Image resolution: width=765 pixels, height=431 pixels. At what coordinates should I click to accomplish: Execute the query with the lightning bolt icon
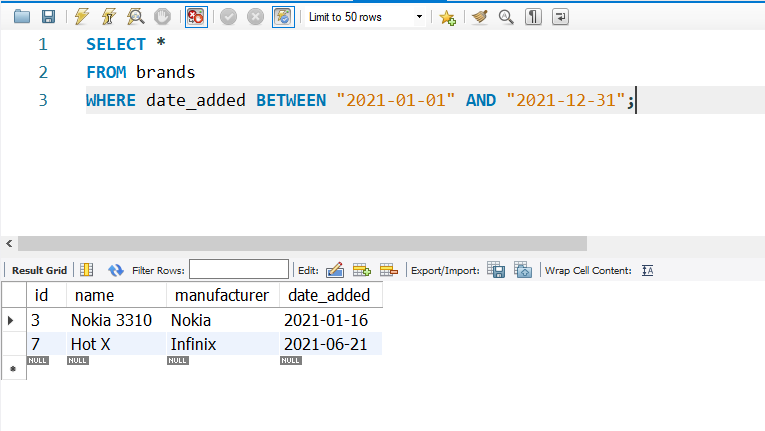point(83,17)
